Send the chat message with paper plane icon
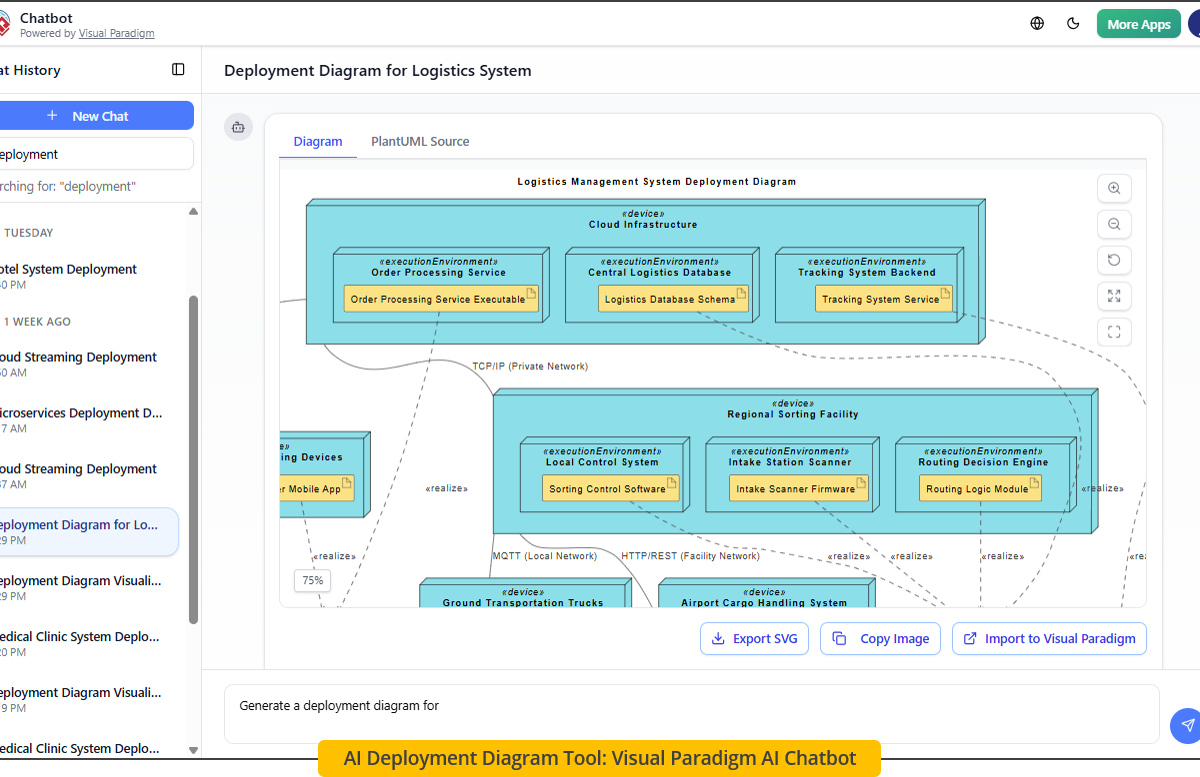This screenshot has height=777, width=1200. 1186,726
